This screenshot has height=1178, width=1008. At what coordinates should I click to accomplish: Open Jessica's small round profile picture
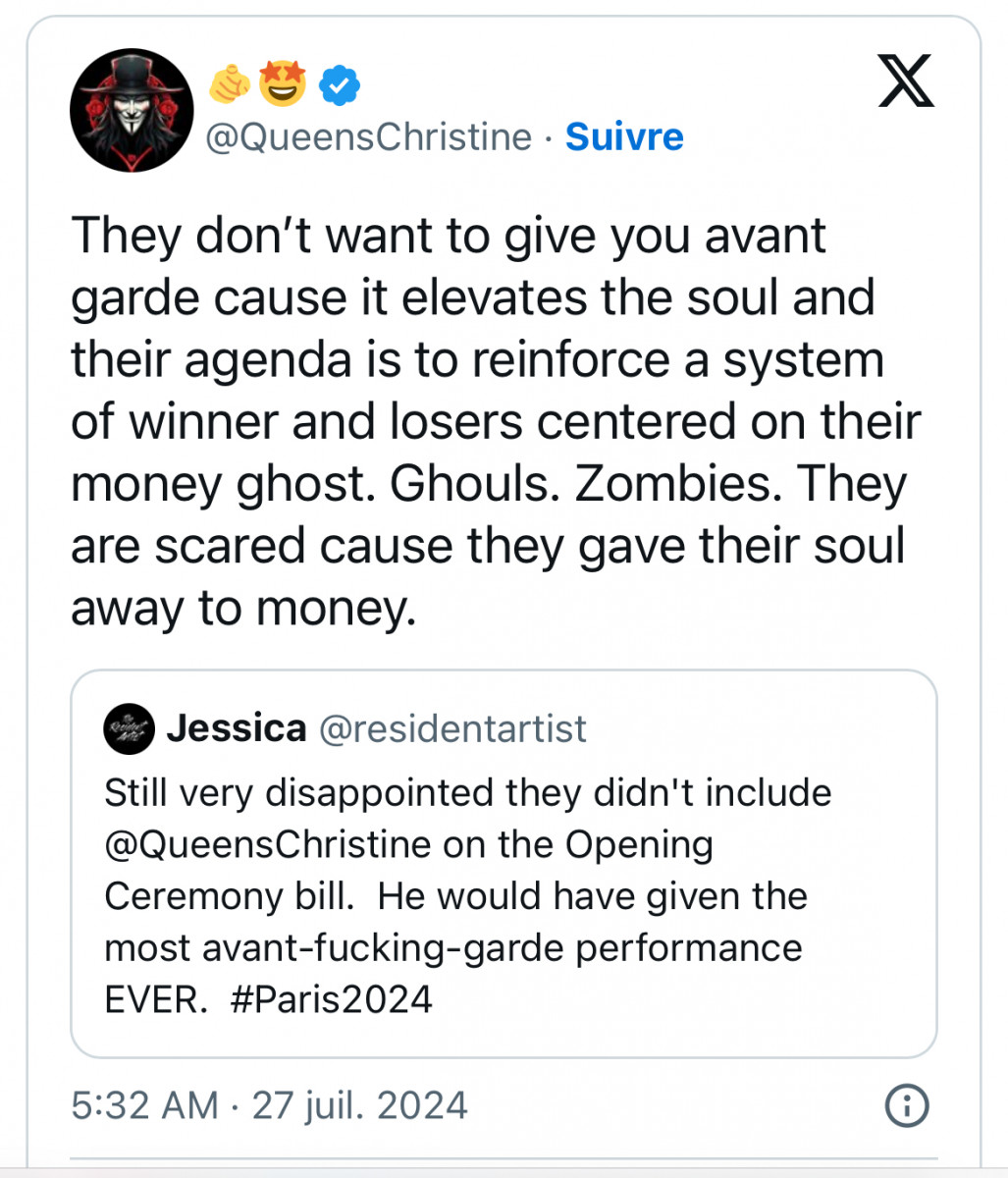[x=129, y=728]
